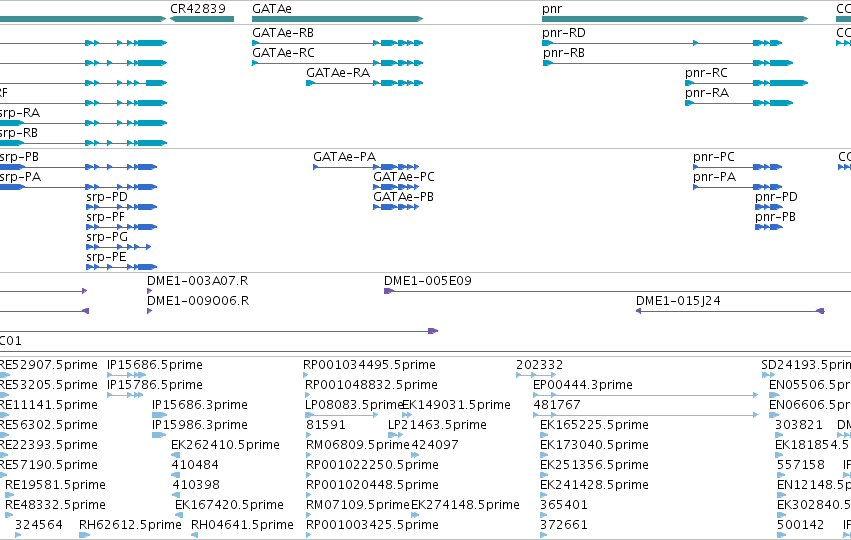Image resolution: width=851 pixels, height=540 pixels.
Task: Select RE19581.5prime EST
Action: click(x=9, y=495)
